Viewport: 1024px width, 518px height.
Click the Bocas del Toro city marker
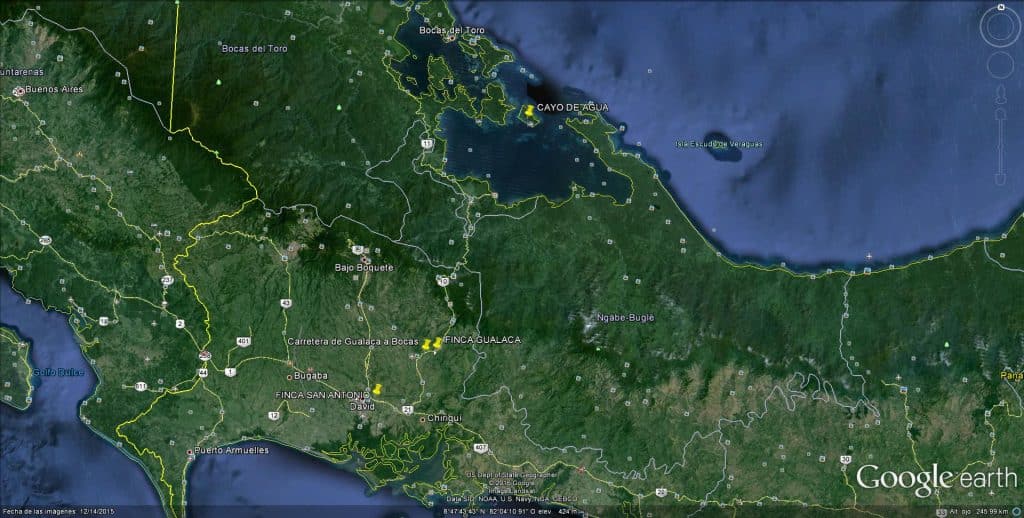(x=450, y=38)
